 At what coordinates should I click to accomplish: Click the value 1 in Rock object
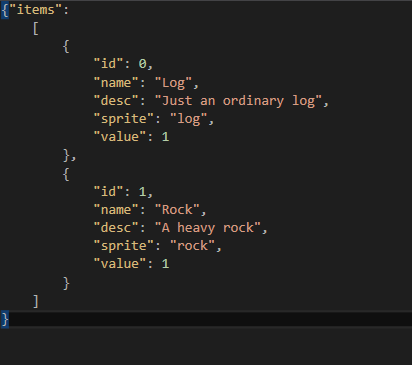(165, 264)
